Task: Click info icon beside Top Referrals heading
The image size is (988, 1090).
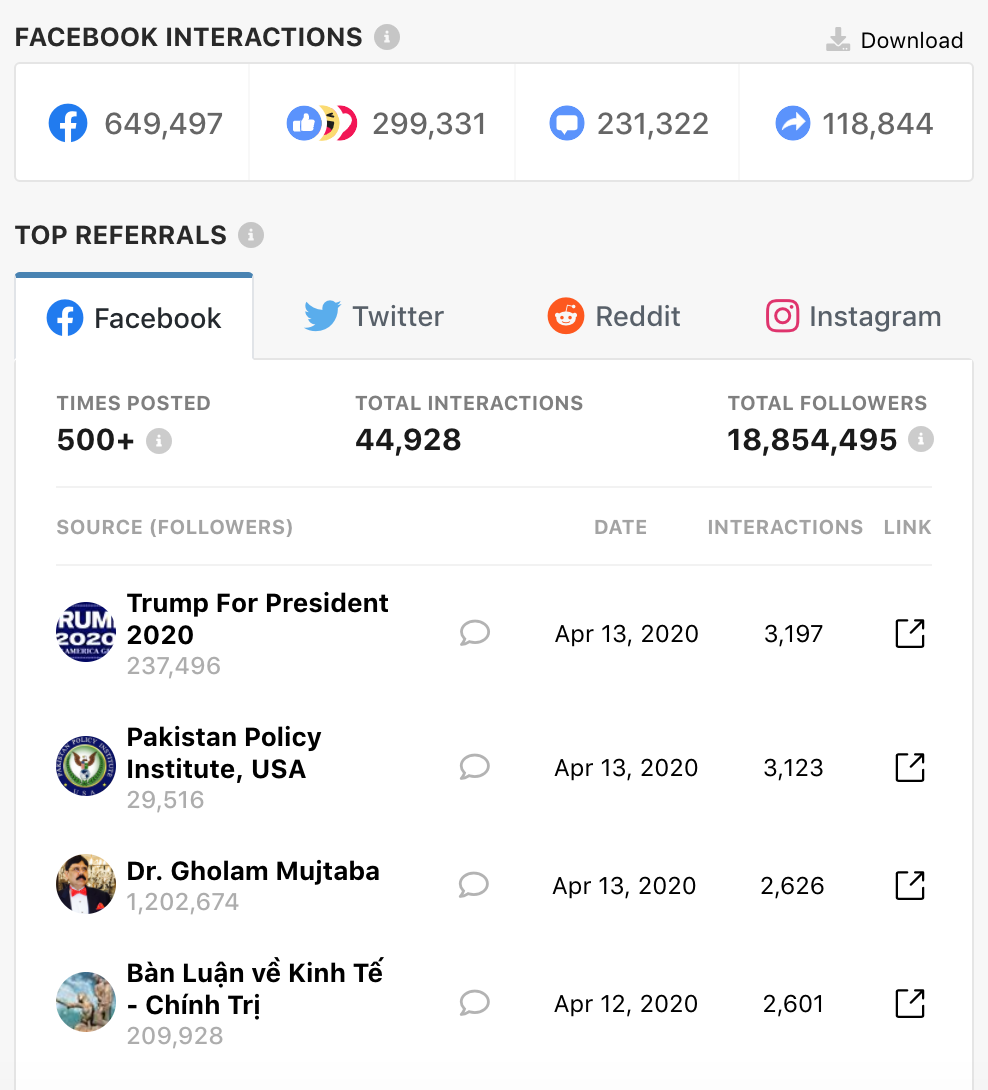Action: 251,236
